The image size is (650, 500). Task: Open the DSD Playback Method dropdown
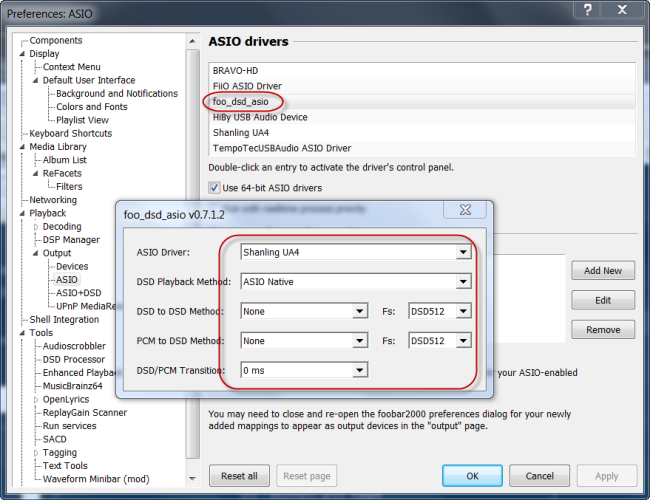[x=463, y=282]
